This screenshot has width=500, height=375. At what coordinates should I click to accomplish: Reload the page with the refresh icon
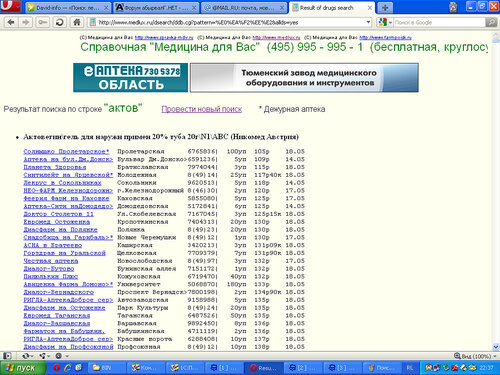pos(60,22)
